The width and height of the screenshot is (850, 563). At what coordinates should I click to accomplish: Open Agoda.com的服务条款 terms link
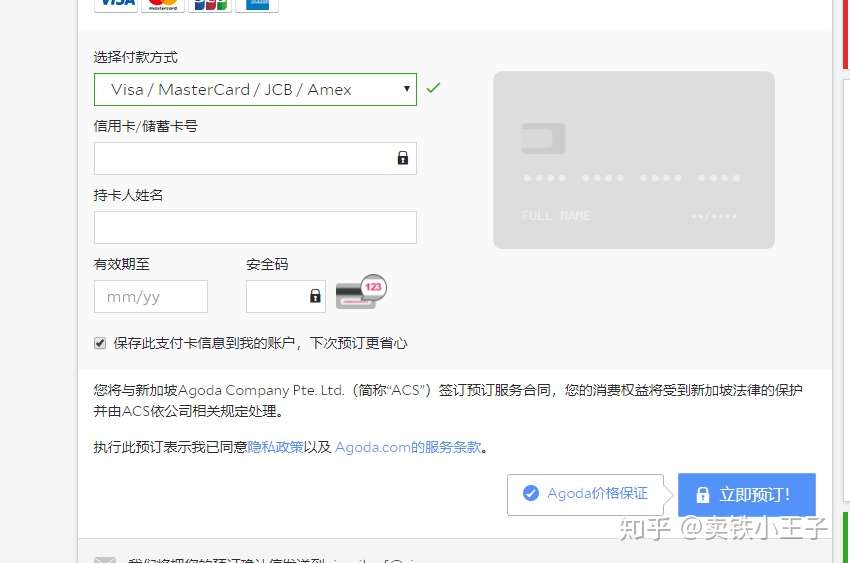coord(408,447)
